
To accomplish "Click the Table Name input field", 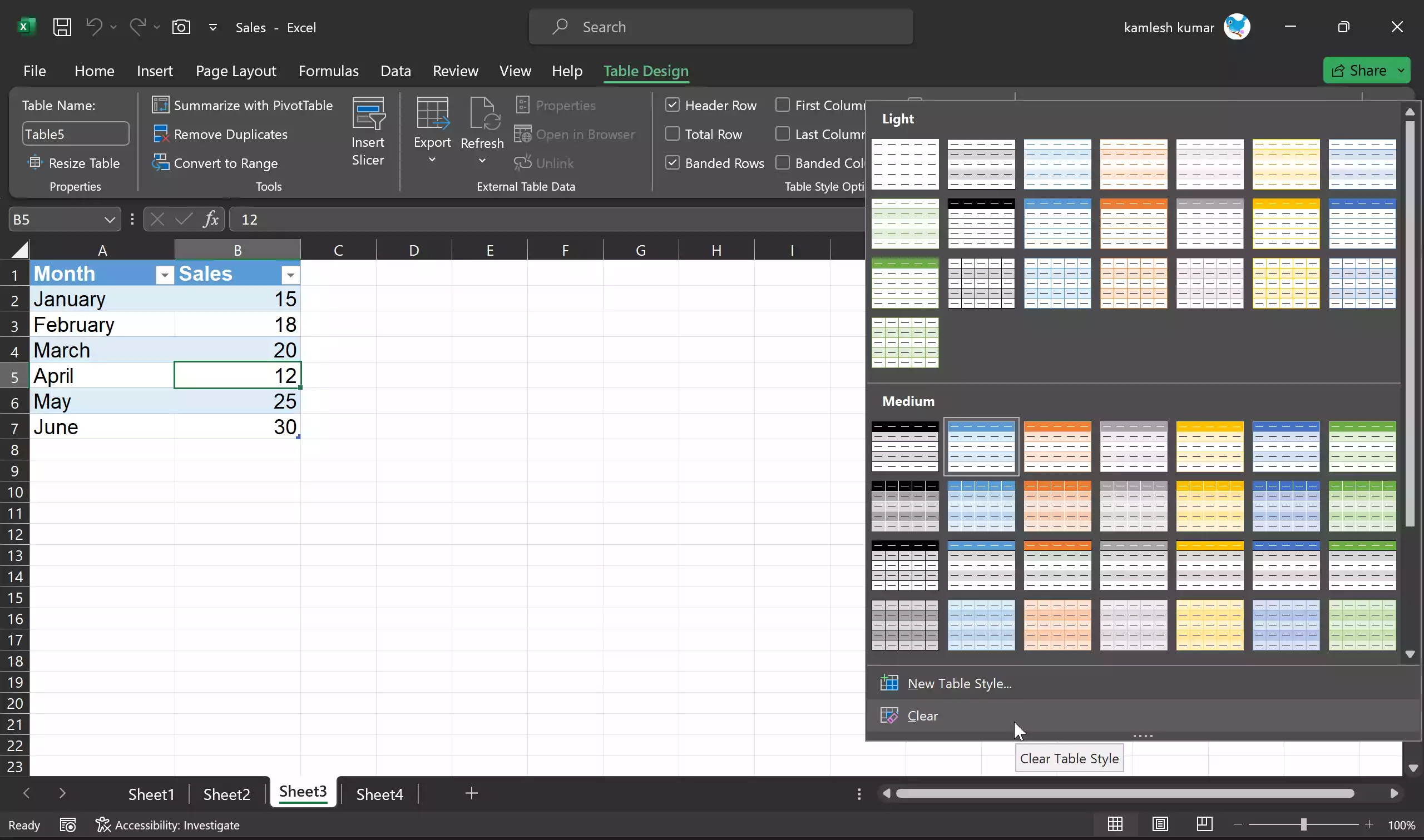I will click(x=75, y=133).
